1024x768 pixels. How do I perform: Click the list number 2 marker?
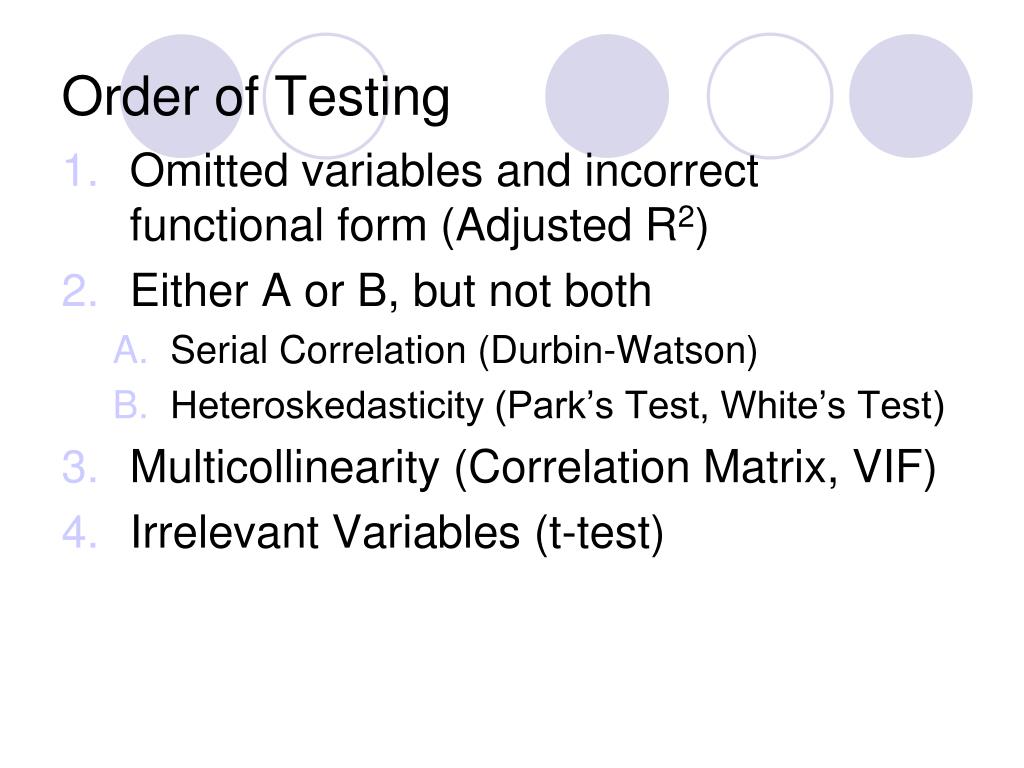pos(80,291)
